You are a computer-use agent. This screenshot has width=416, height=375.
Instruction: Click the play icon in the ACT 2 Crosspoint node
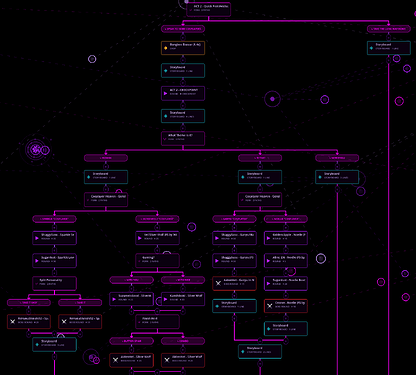point(165,94)
